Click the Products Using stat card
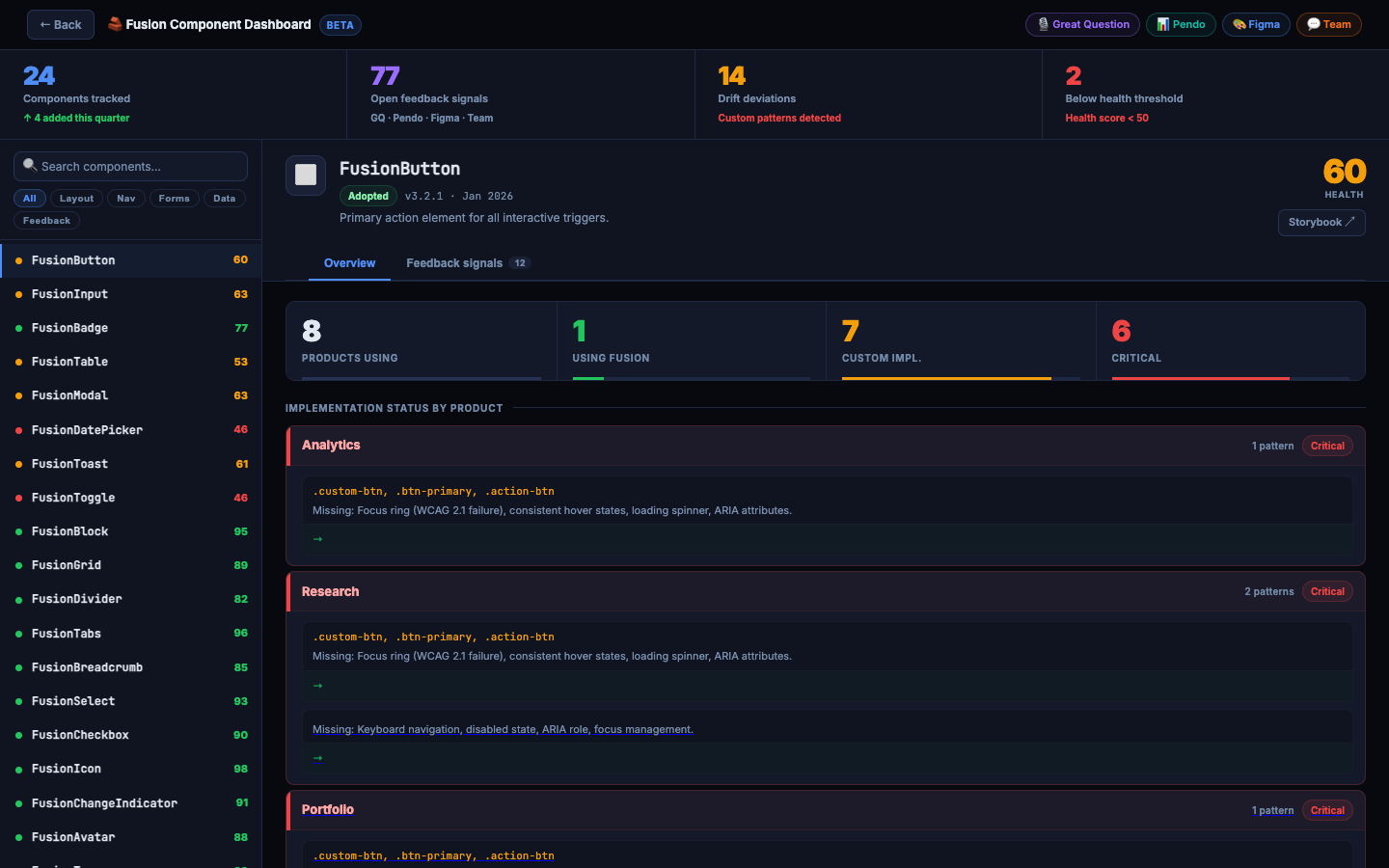 [421, 340]
